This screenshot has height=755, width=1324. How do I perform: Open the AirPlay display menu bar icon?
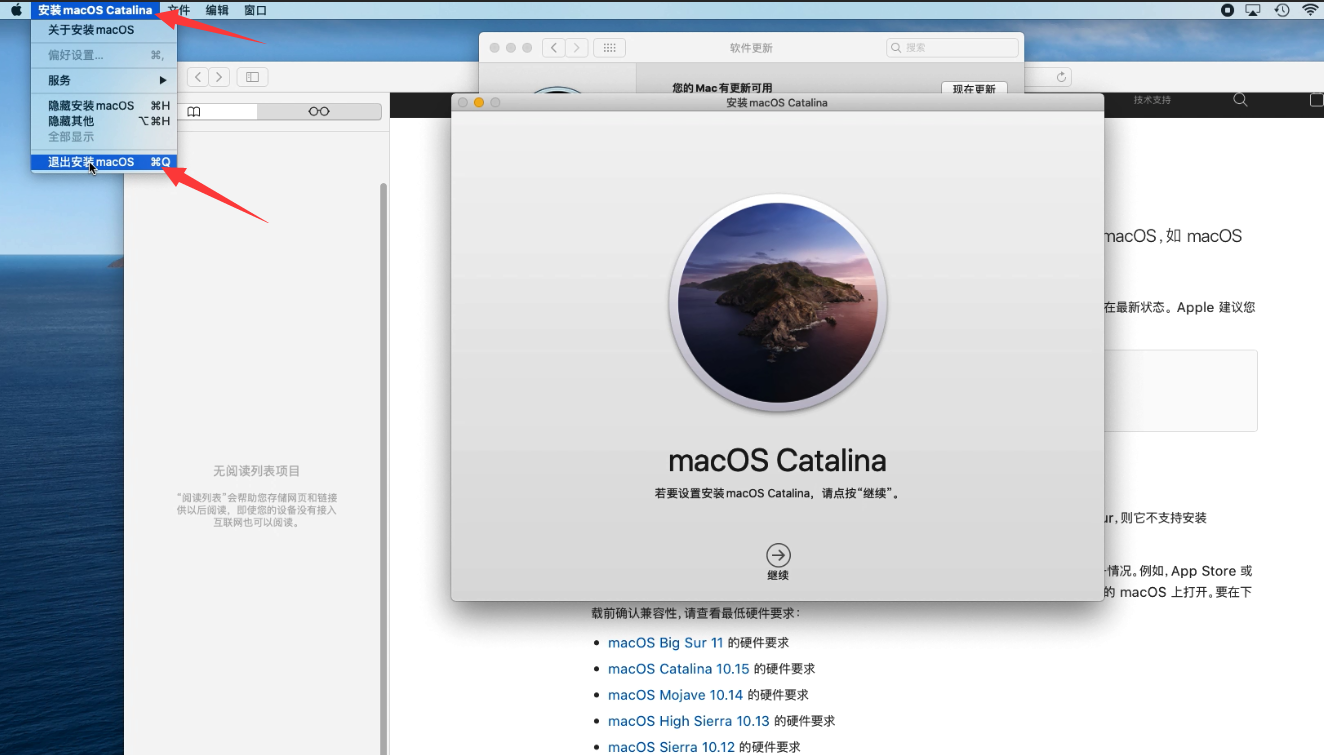pos(1254,10)
